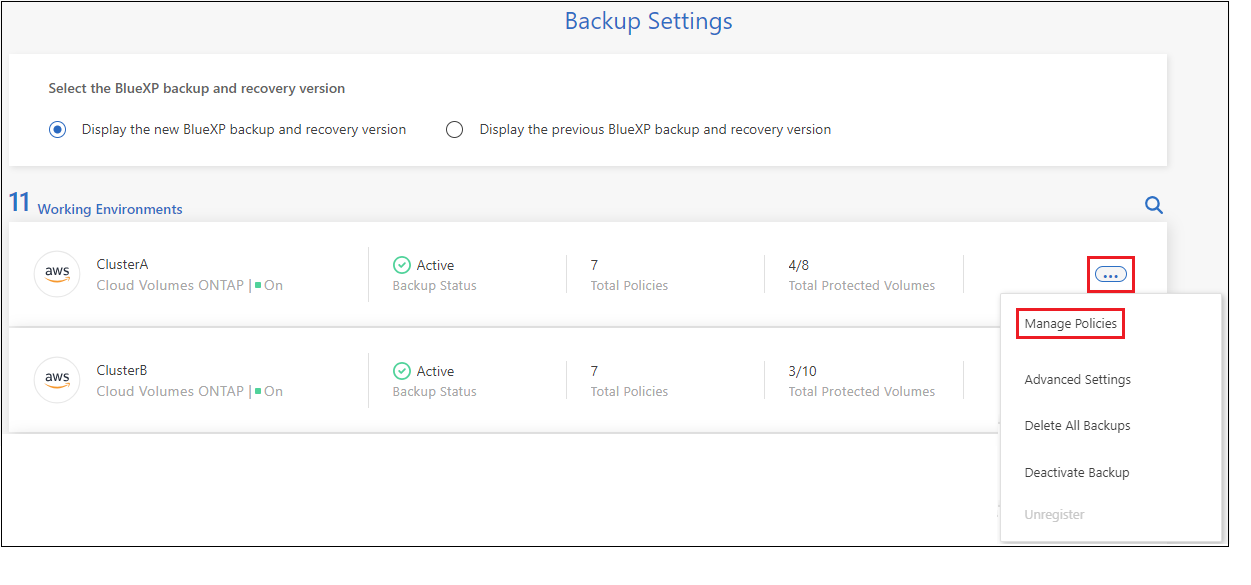This screenshot has height=585, width=1251.
Task: Click the AWS logo for ClusterA
Action: coord(57,274)
